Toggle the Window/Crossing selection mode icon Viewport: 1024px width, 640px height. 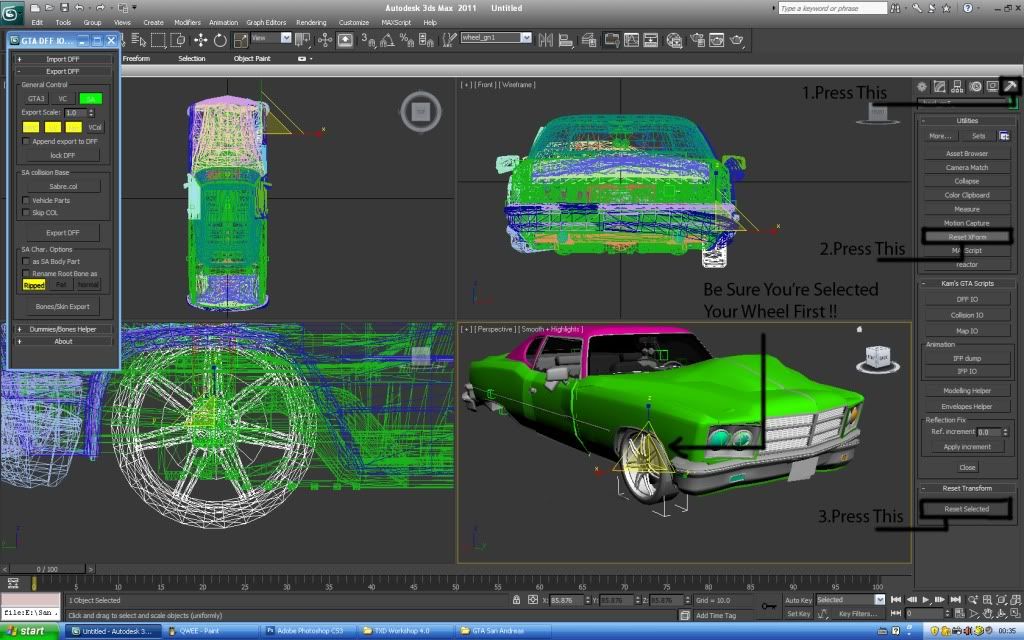pyautogui.click(x=178, y=40)
